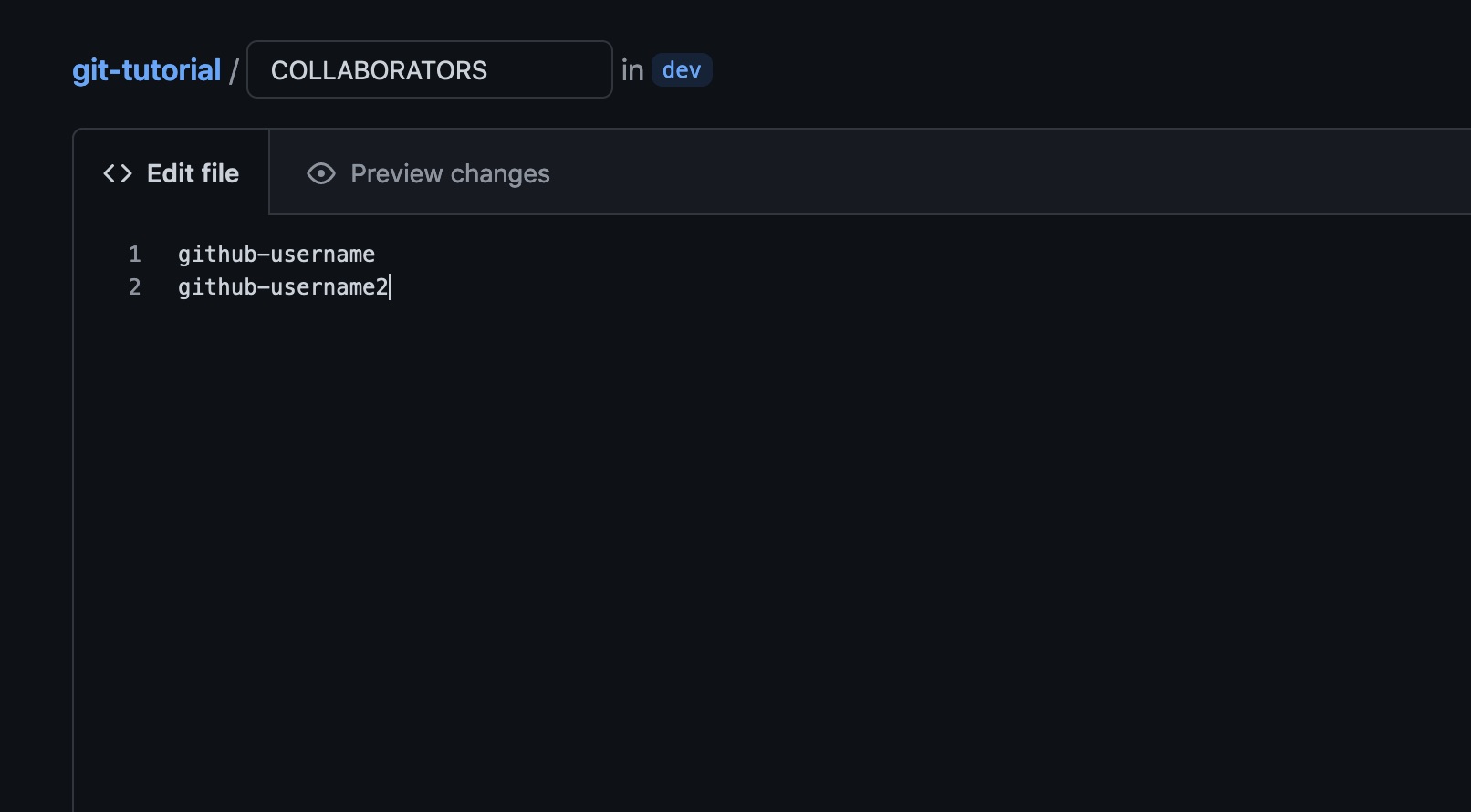The height and width of the screenshot is (812, 1471).
Task: Click the code brackets icon on Edit file tab
Action: [x=117, y=172]
